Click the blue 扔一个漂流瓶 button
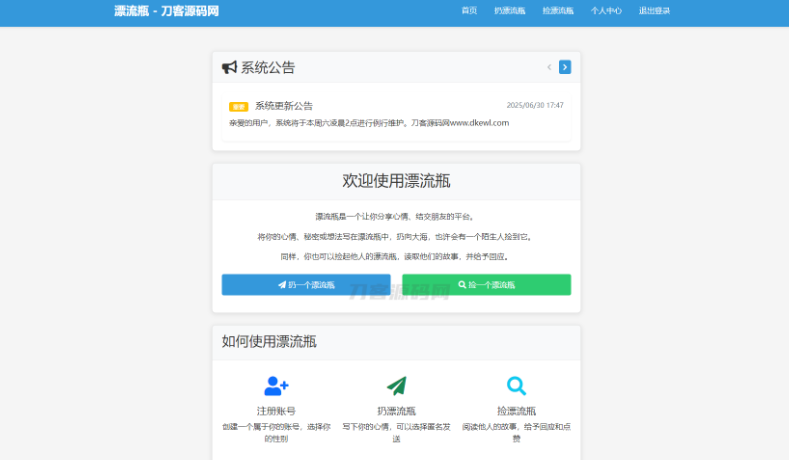The height and width of the screenshot is (460, 789). 306,285
